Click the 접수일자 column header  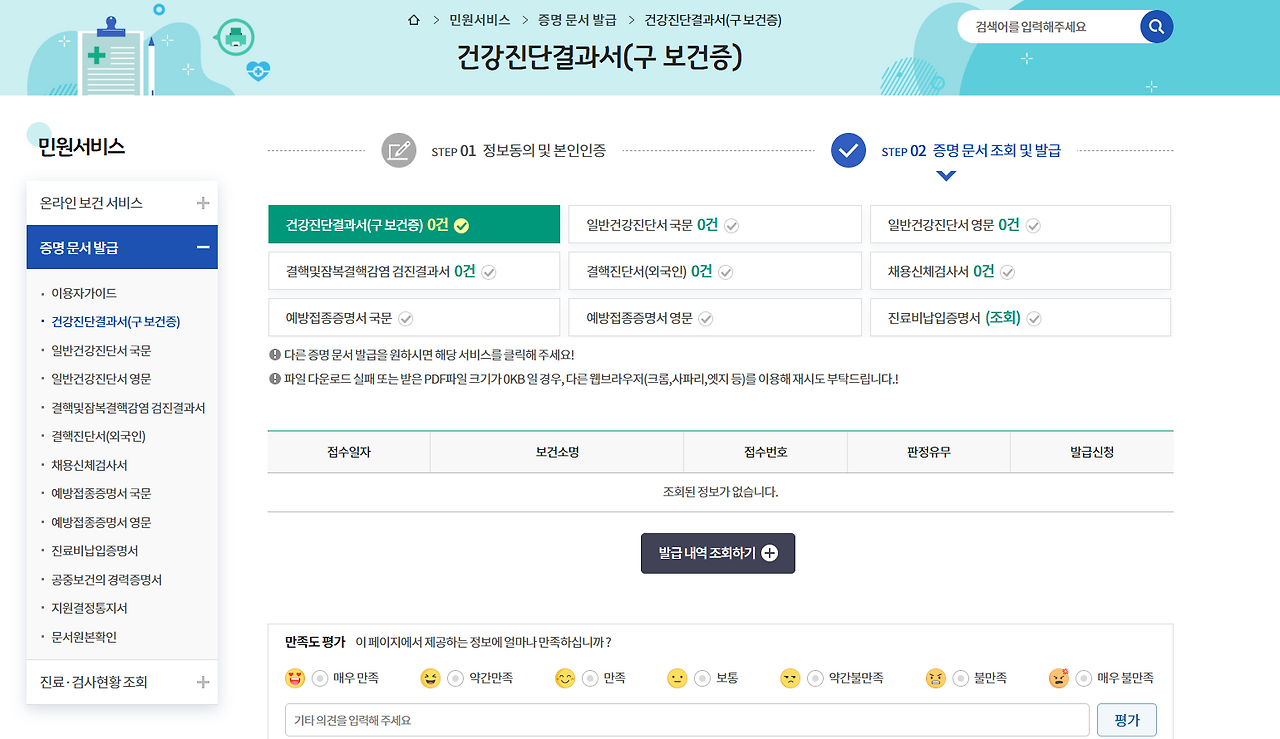349,452
